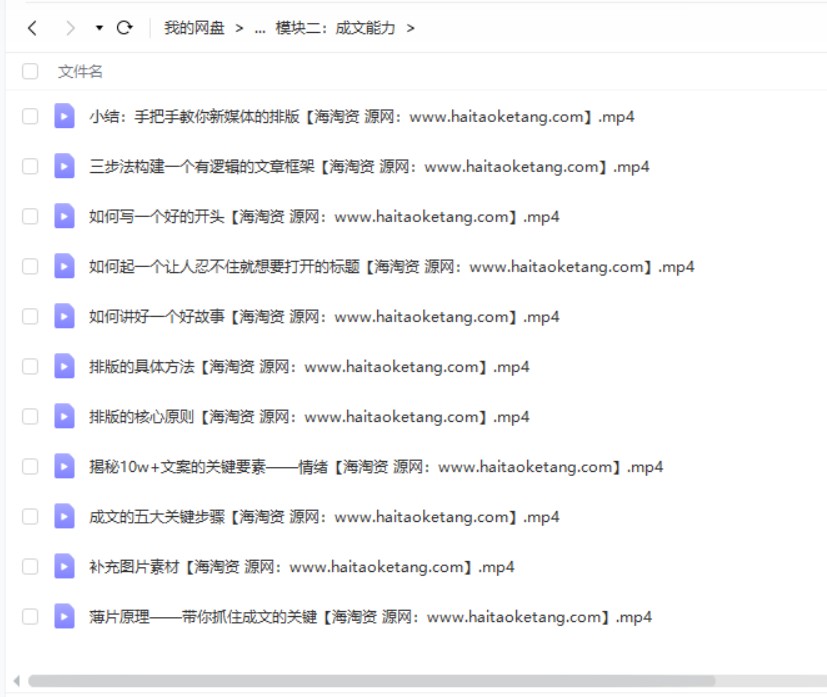
Task: Navigate to 我的网盘 in breadcrumb
Action: pos(194,27)
